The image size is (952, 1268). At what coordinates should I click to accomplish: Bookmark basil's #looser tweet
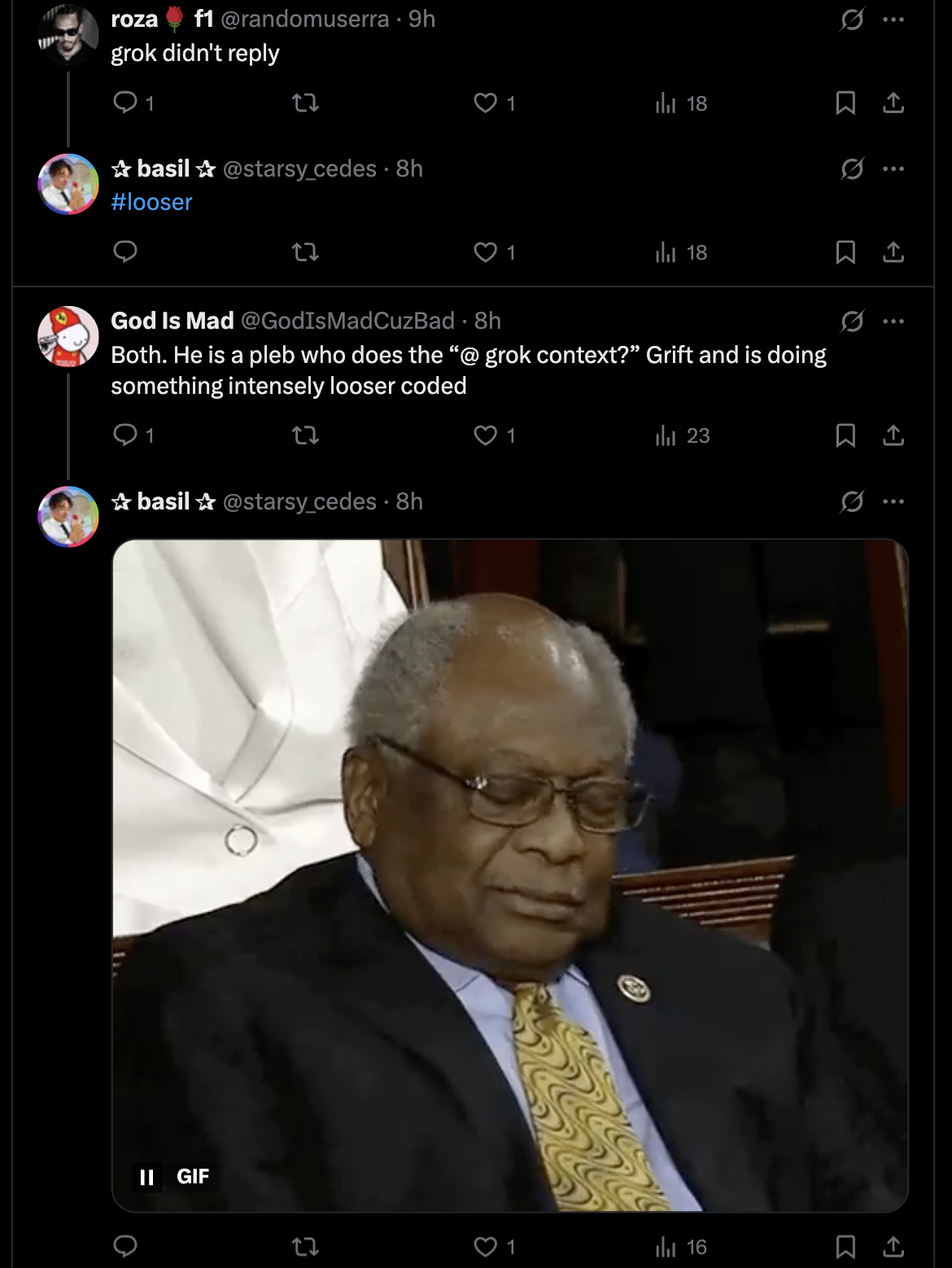845,252
